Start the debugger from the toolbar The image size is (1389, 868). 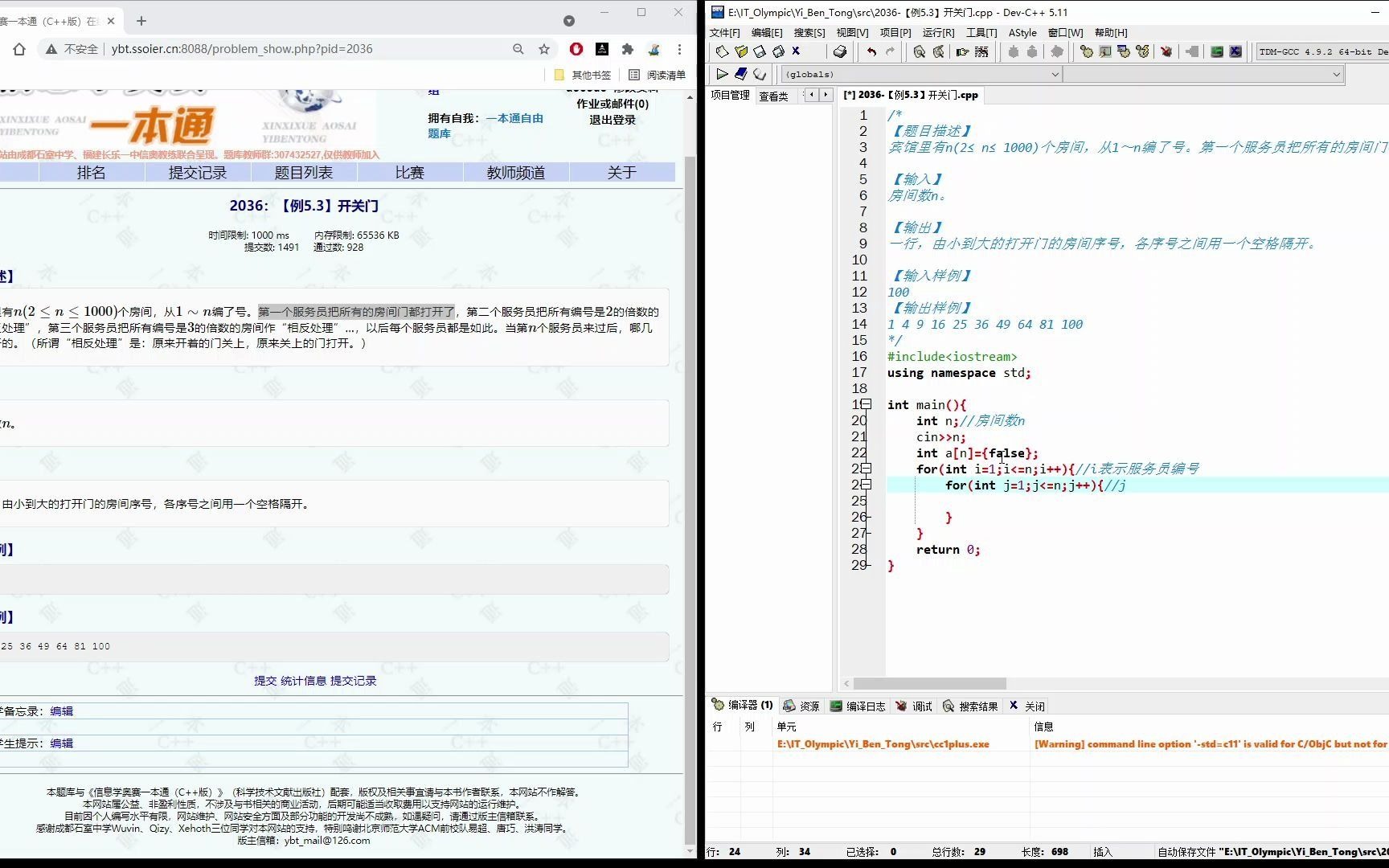click(x=1166, y=51)
